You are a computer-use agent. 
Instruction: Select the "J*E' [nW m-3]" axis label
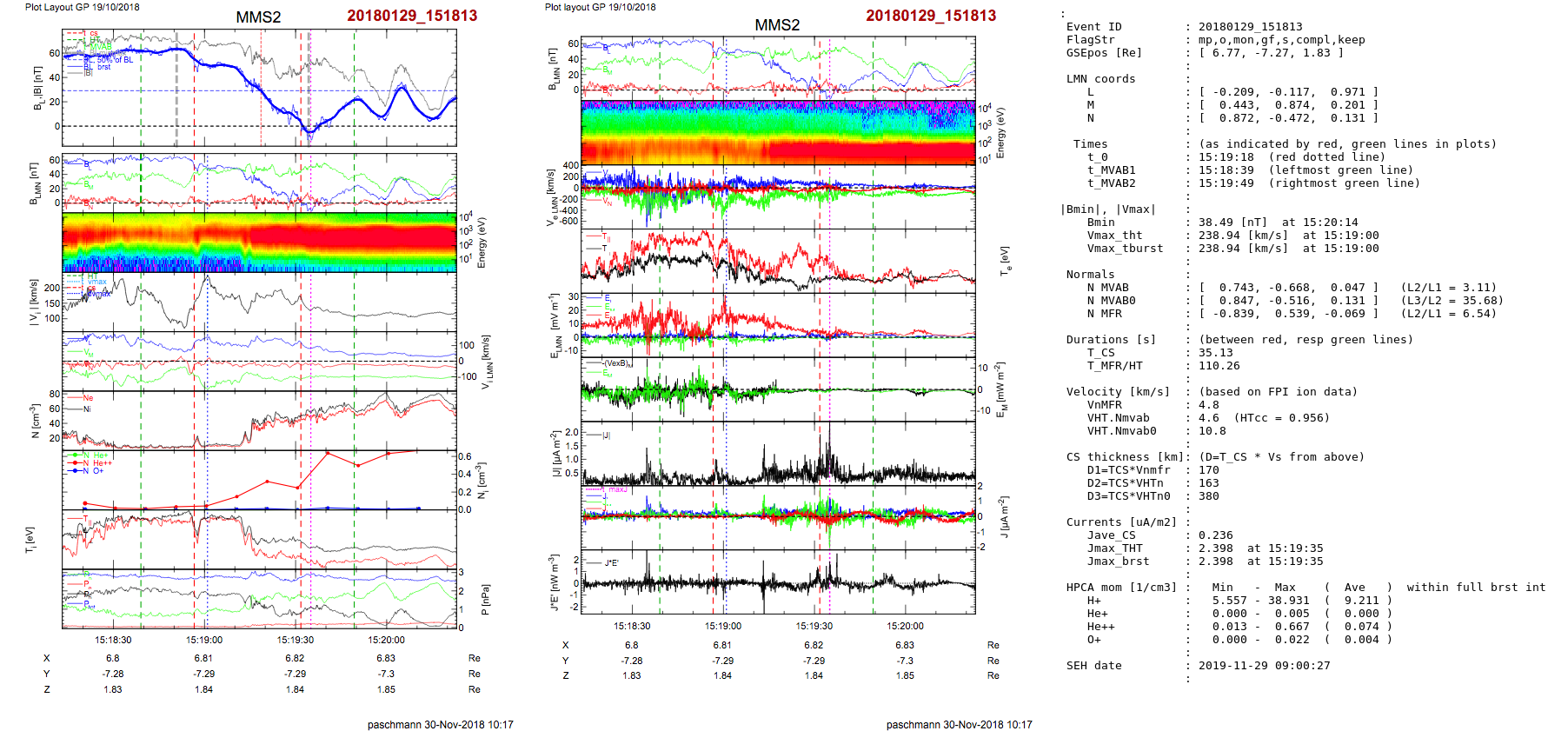point(554,582)
